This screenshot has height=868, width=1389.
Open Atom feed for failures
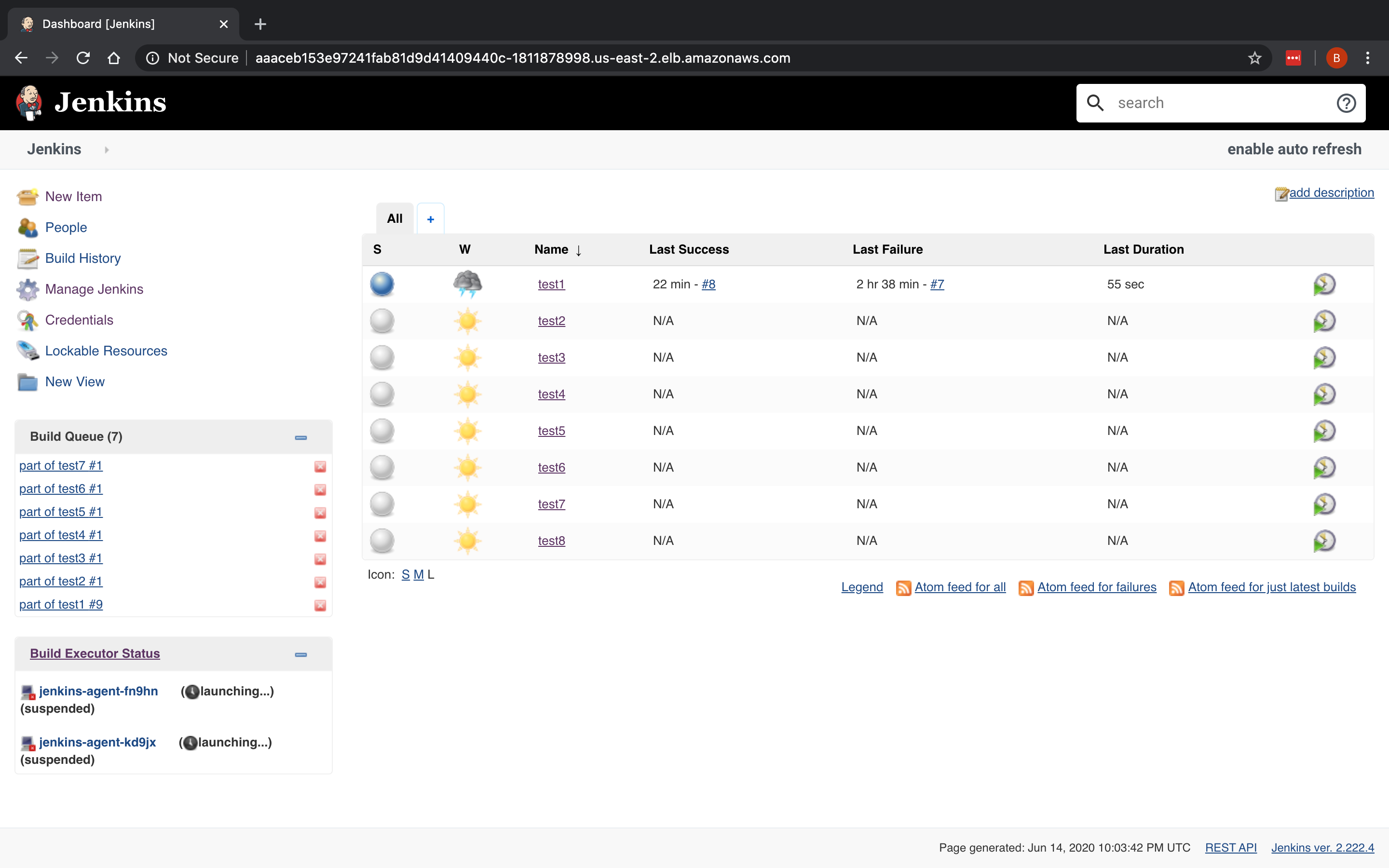1096,587
